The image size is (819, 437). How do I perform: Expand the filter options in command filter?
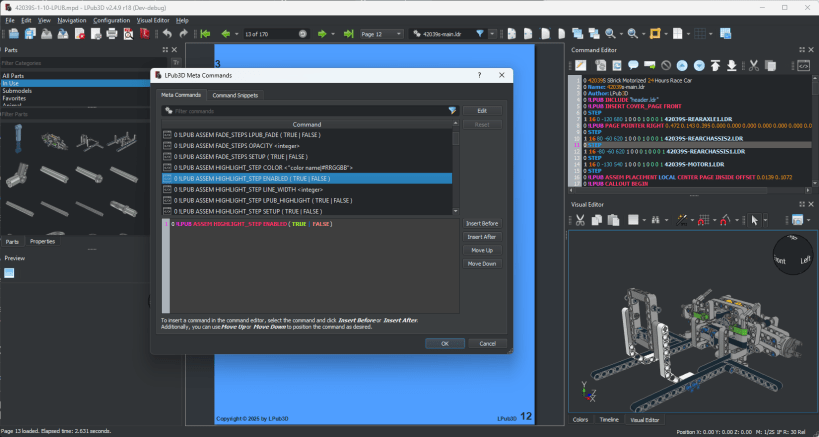tap(452, 110)
